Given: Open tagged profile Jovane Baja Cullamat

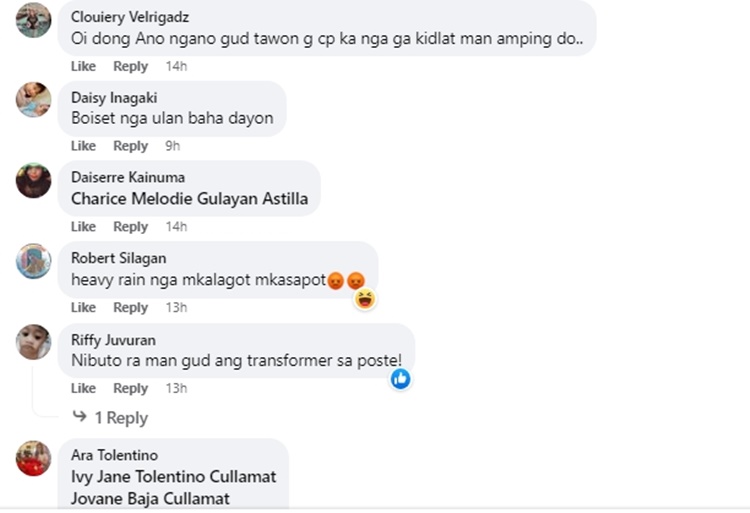Looking at the screenshot, I should [x=150, y=498].
